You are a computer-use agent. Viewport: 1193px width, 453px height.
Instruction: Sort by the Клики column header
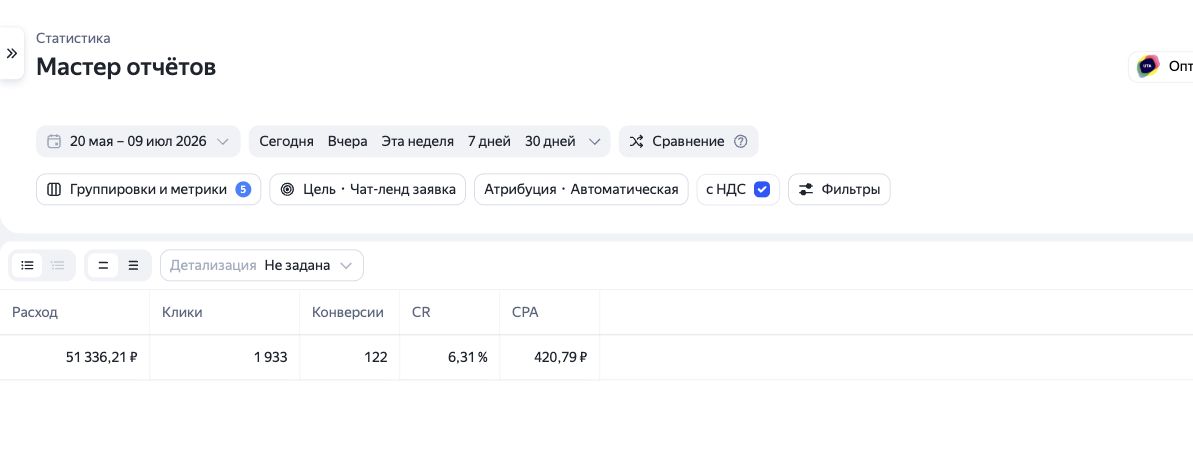pyautogui.click(x=182, y=312)
